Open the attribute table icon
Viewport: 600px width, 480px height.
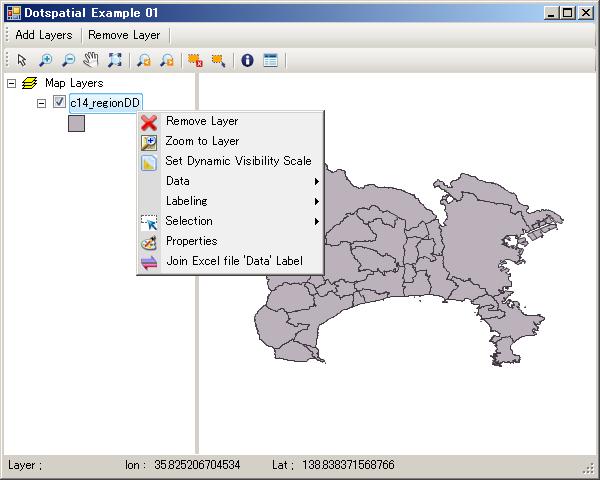pos(270,60)
